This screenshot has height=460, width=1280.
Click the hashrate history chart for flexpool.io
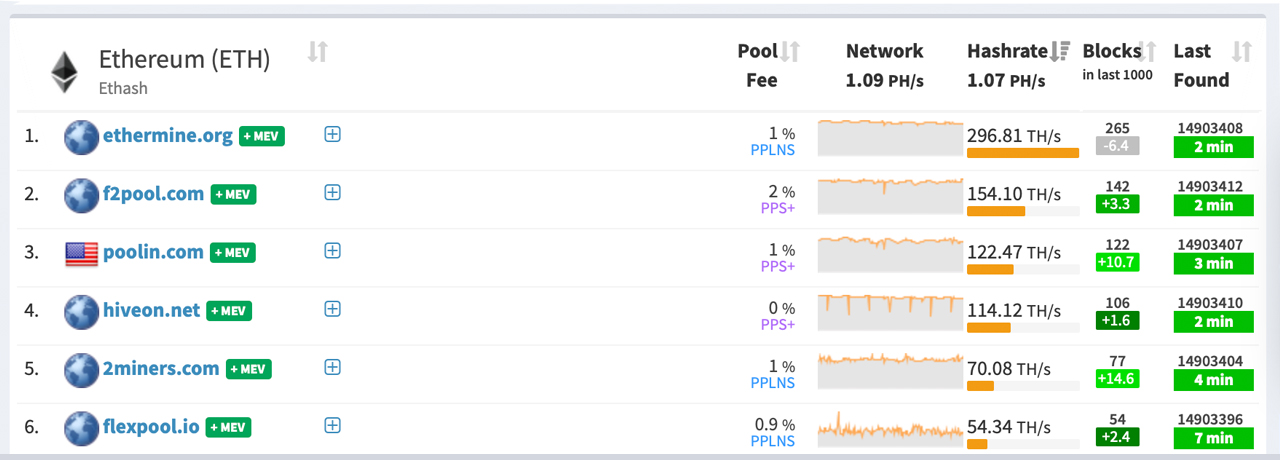pos(890,428)
